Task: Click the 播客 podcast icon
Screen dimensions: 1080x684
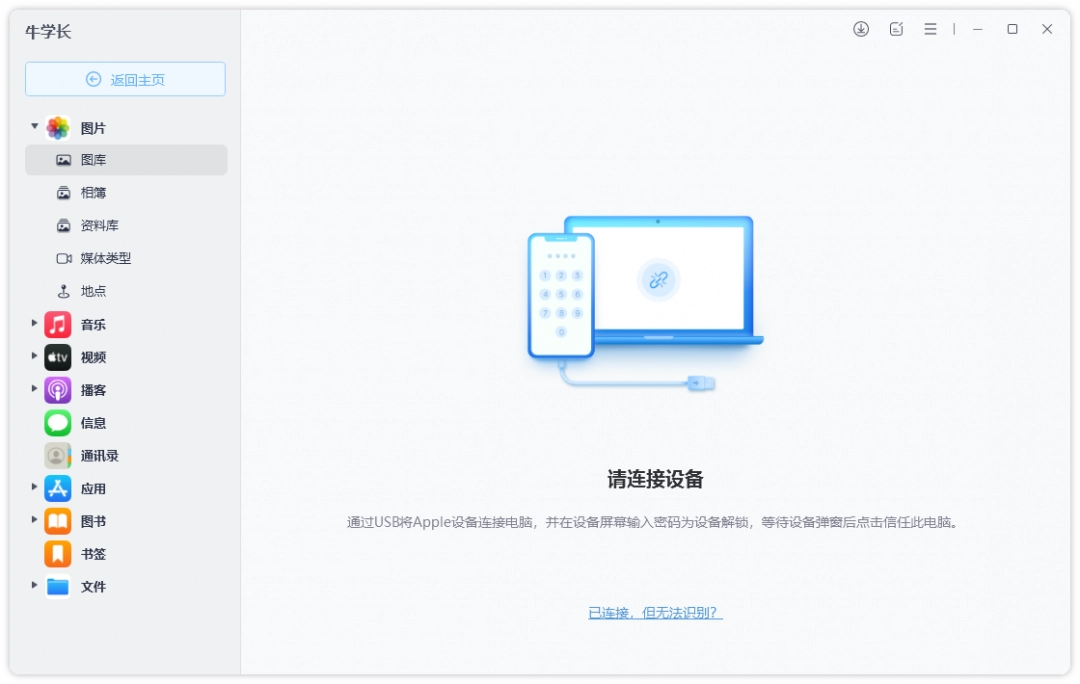Action: tap(55, 390)
